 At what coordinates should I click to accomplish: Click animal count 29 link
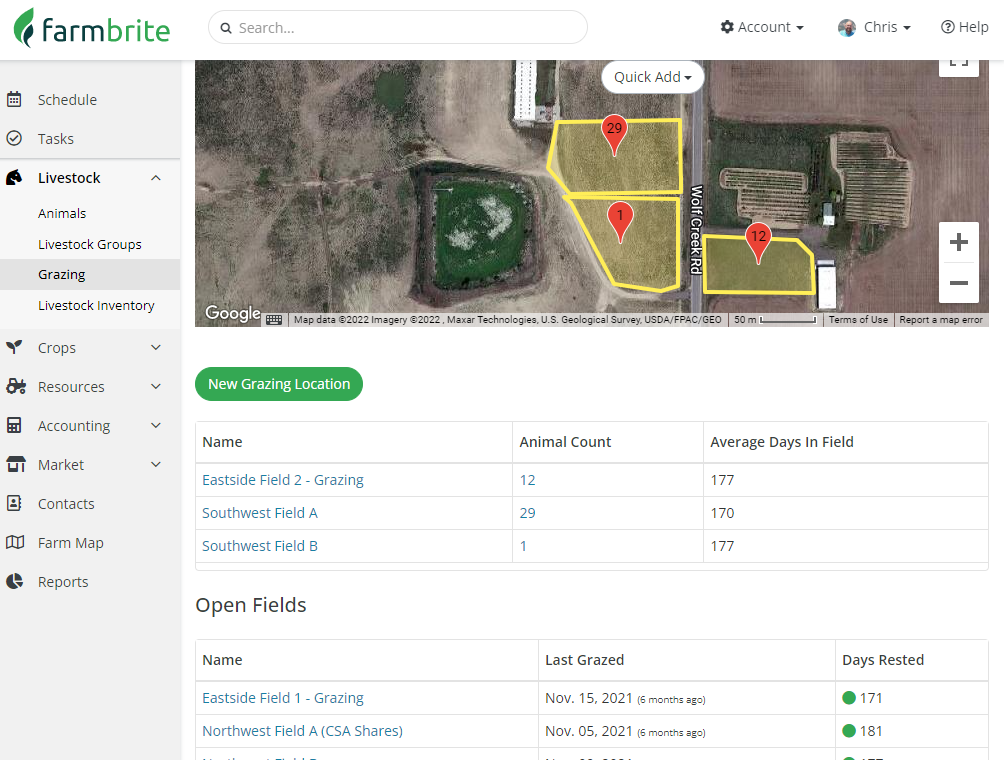[528, 513]
